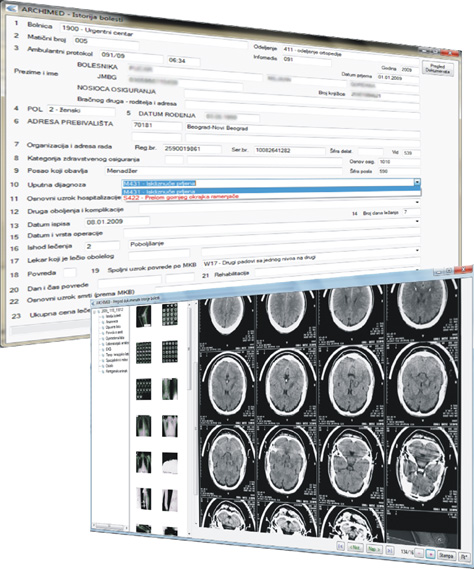Viewport: 474px width, 569px height.
Task: Go to the previous page with Nazad
Action: [x=356, y=547]
